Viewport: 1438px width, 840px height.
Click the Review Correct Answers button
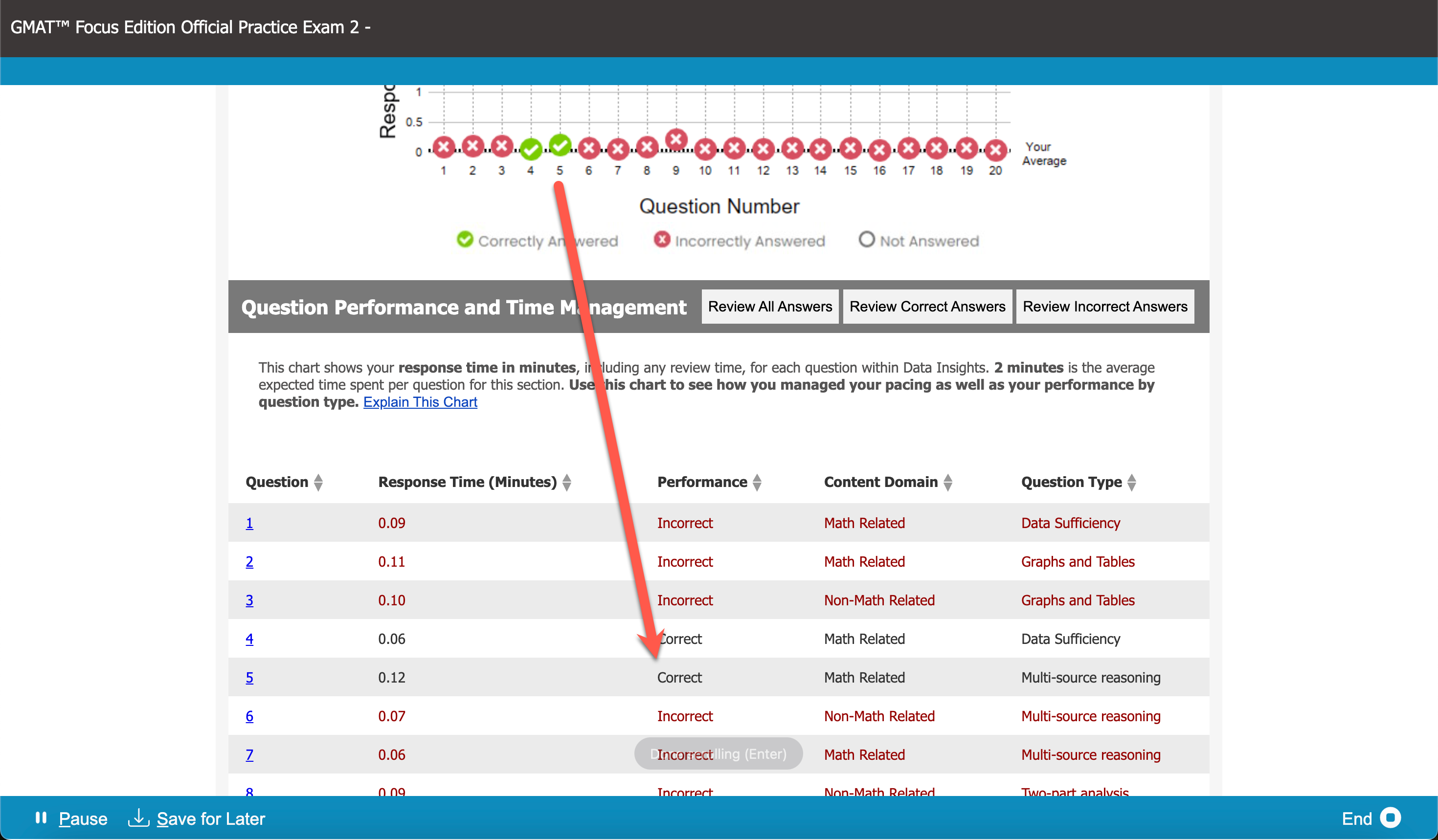(927, 307)
